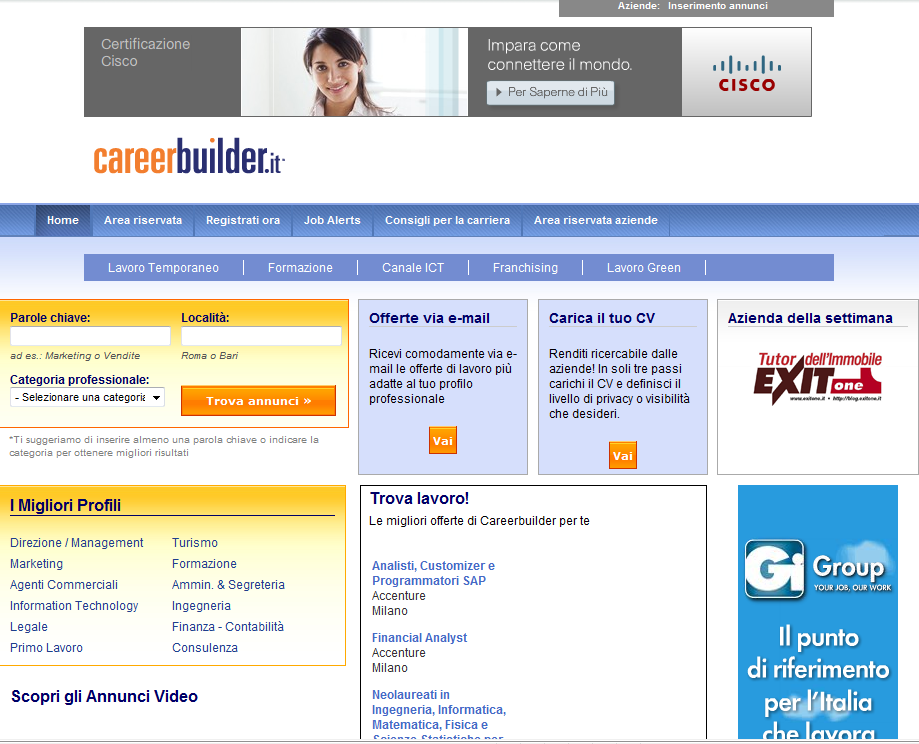Click the woman photo in Cisco banner
The height and width of the screenshot is (744, 919).
click(354, 72)
